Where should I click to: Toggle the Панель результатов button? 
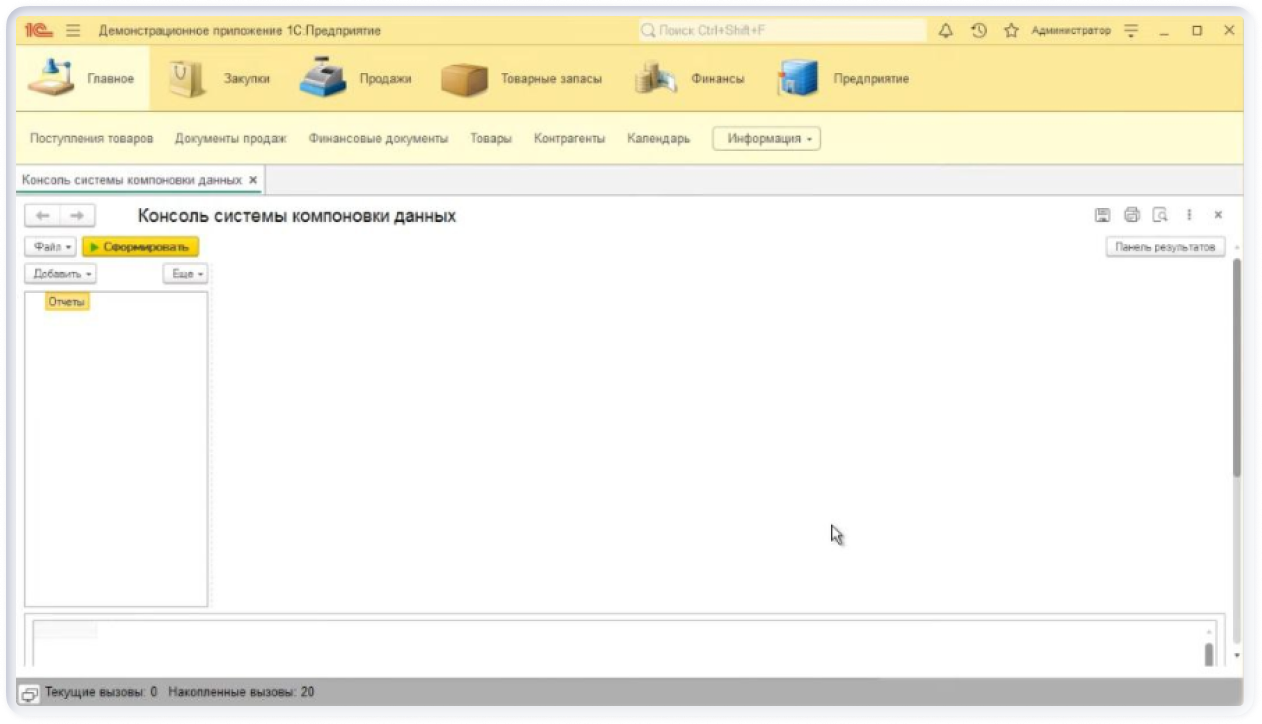tap(1165, 247)
